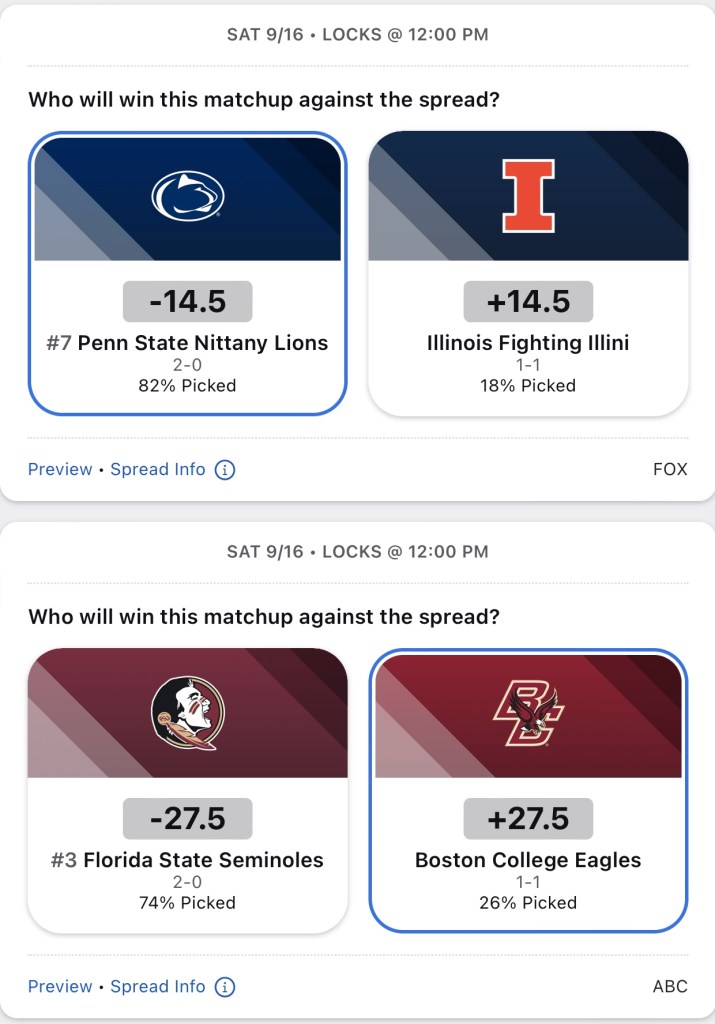715x1024 pixels.
Task: Pick Illinois Fighting Illini +14.5
Action: [x=528, y=343]
